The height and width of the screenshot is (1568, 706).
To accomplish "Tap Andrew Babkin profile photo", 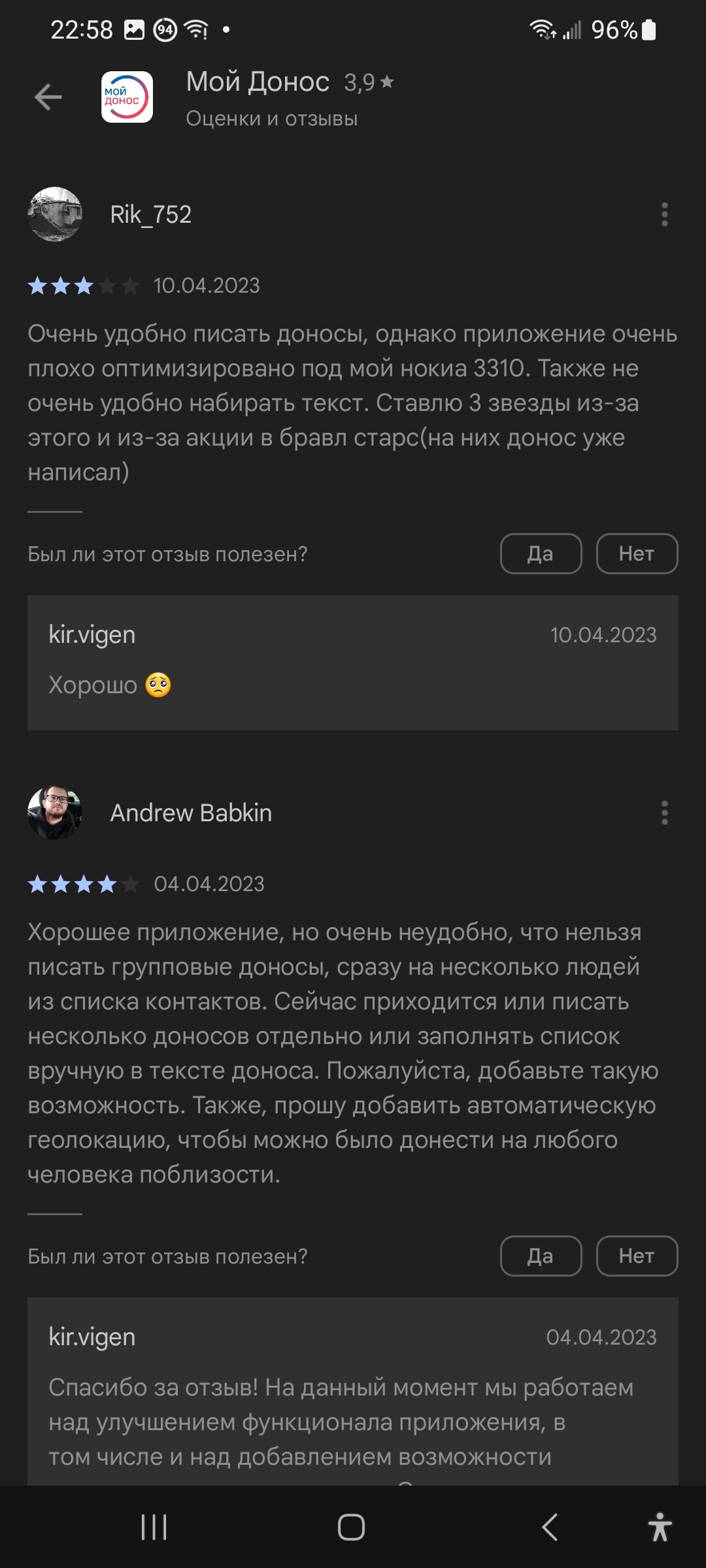I will [x=55, y=813].
